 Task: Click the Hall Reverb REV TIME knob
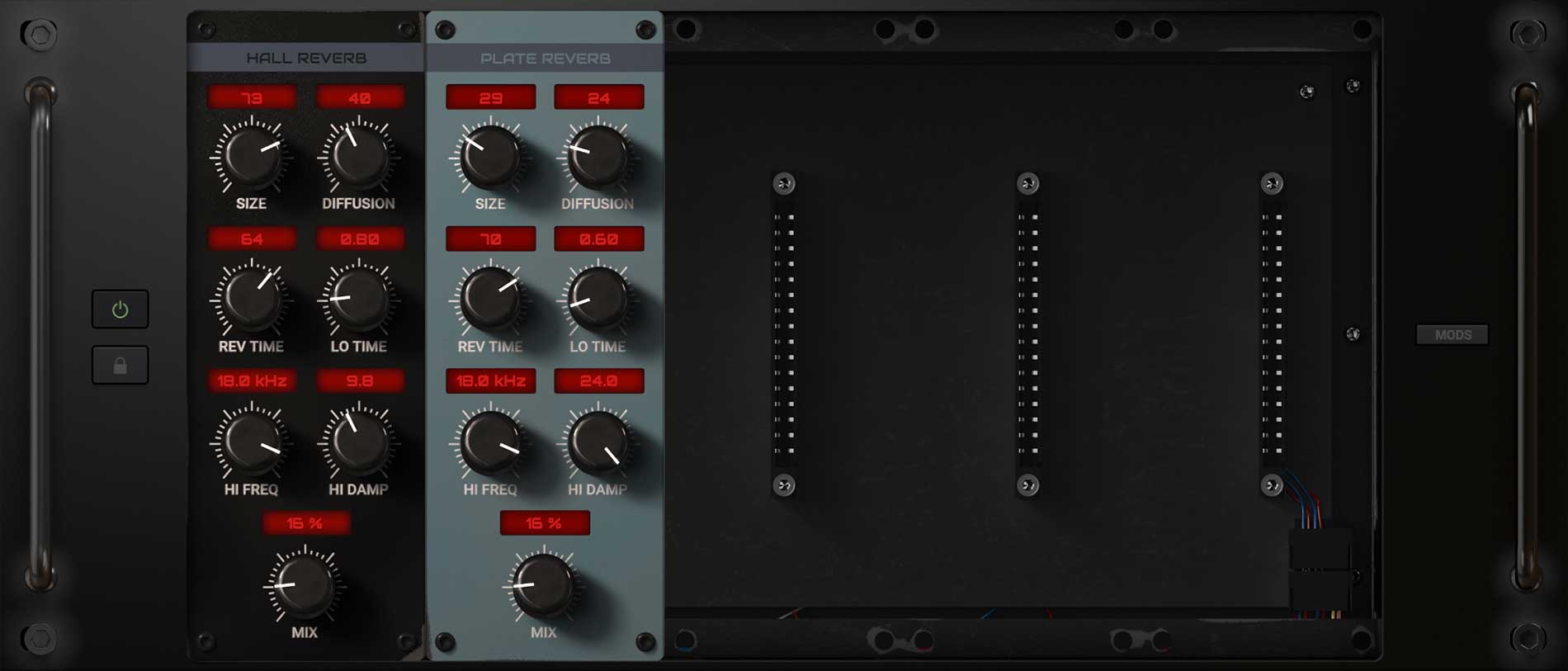click(x=251, y=299)
